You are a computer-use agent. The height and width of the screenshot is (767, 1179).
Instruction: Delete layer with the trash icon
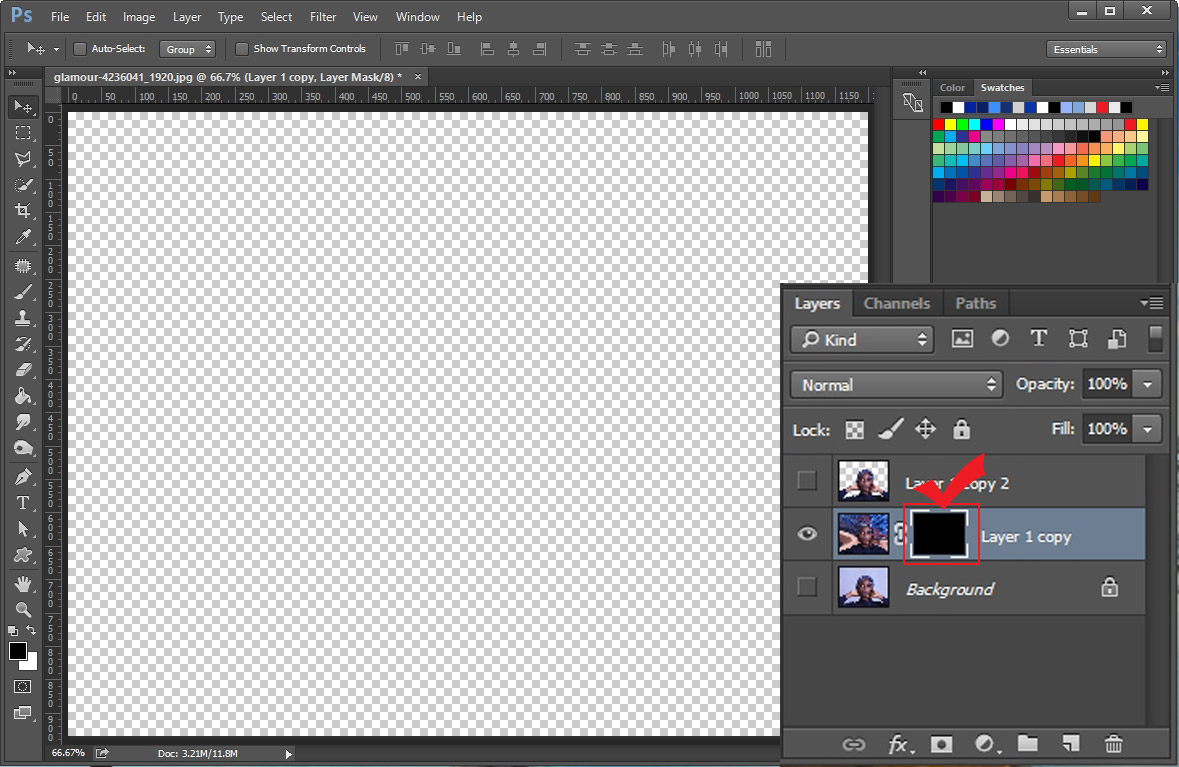coord(1114,744)
